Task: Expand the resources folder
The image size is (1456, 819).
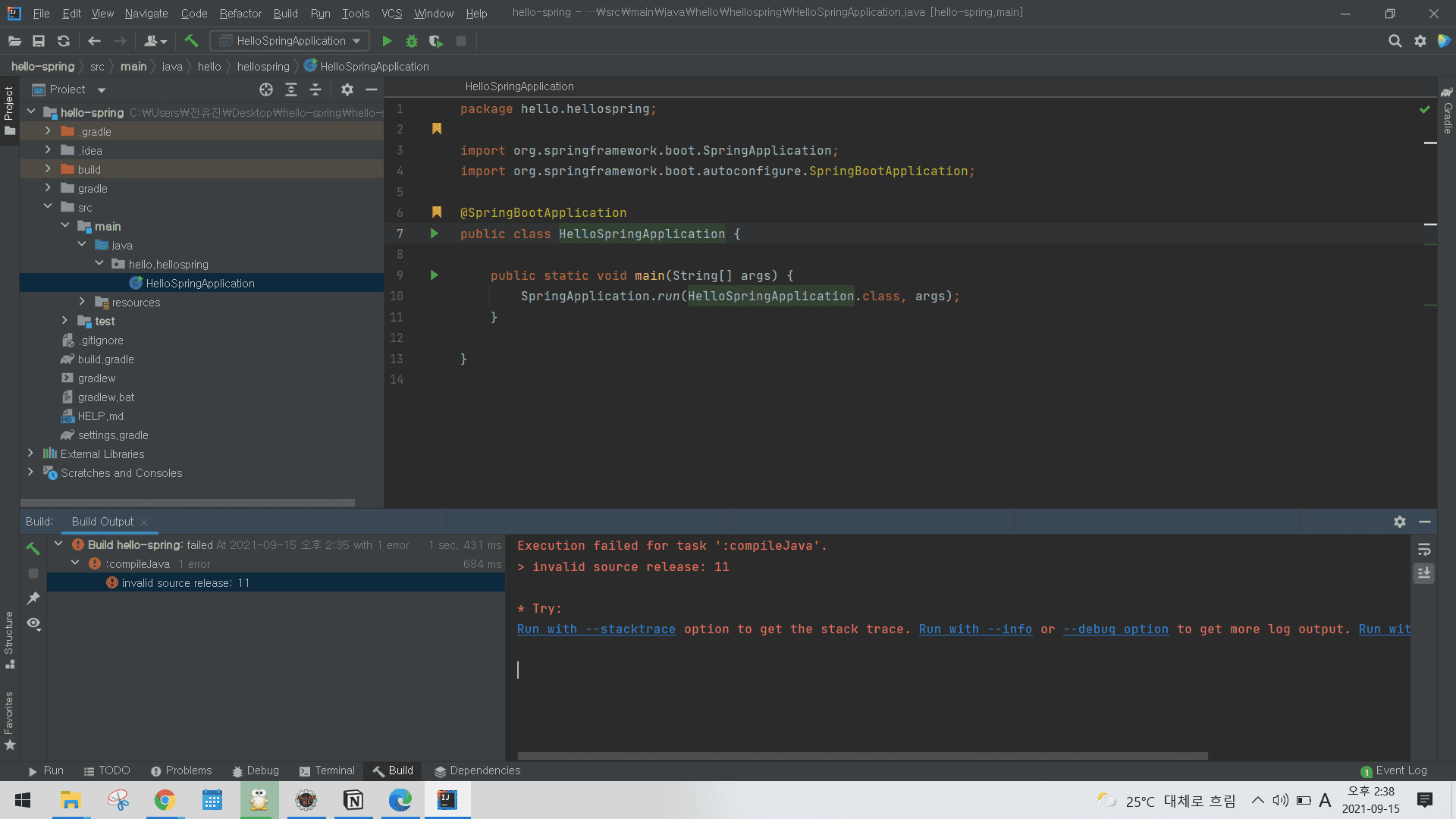Action: (82, 302)
